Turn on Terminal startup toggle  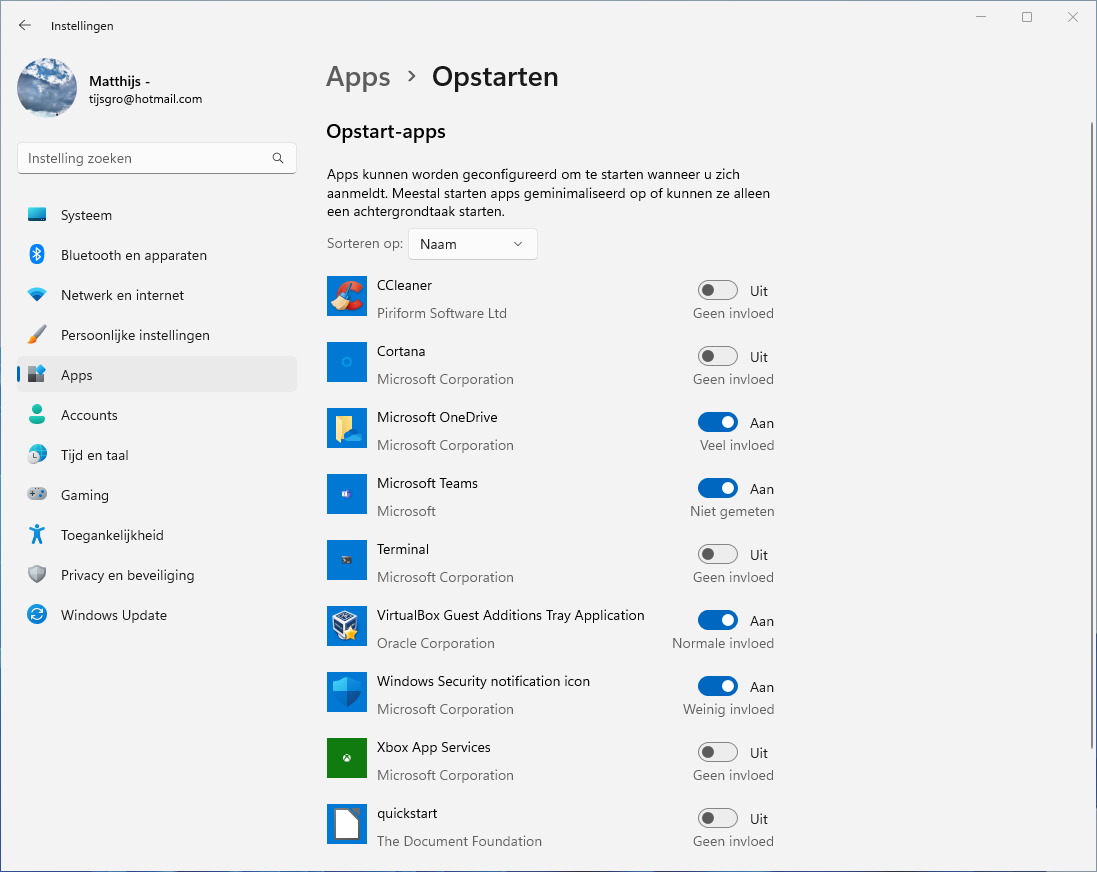717,555
